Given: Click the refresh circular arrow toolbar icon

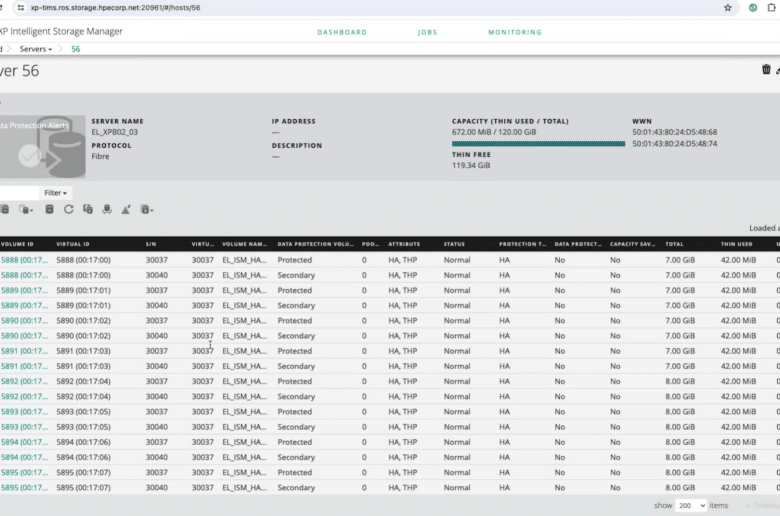Looking at the screenshot, I should [69, 209].
